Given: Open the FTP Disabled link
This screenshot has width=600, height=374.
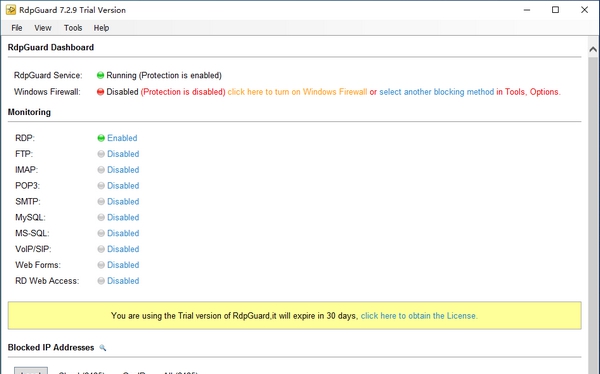Looking at the screenshot, I should pyautogui.click(x=123, y=154).
